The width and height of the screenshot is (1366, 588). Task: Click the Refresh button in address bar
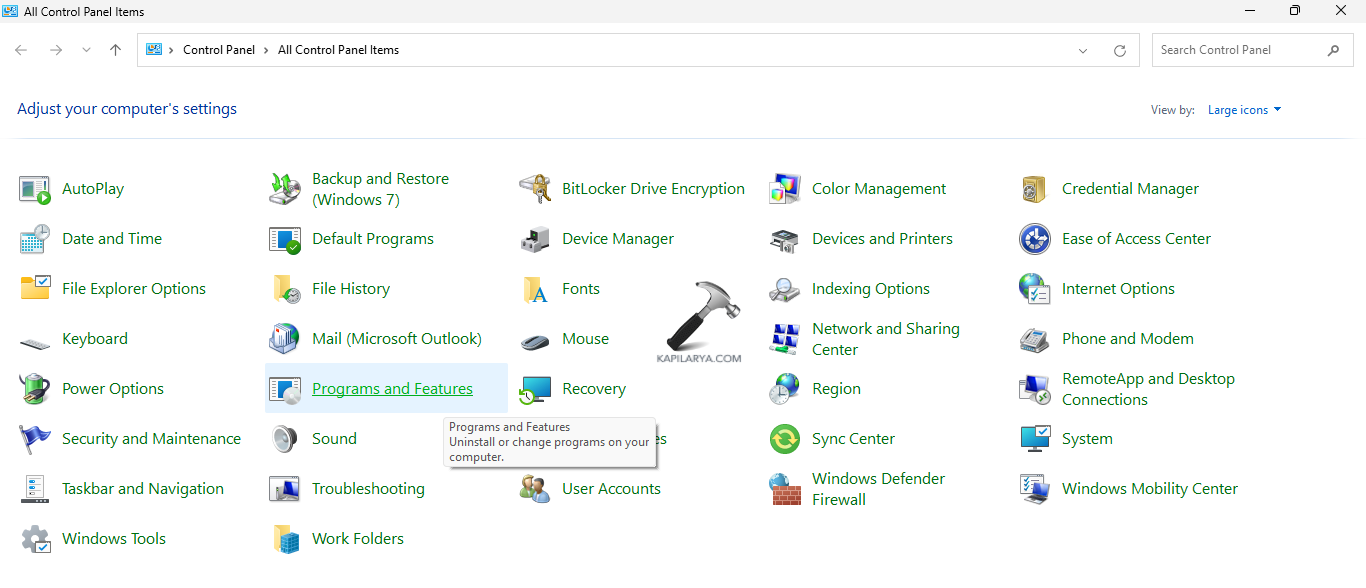tap(1120, 50)
